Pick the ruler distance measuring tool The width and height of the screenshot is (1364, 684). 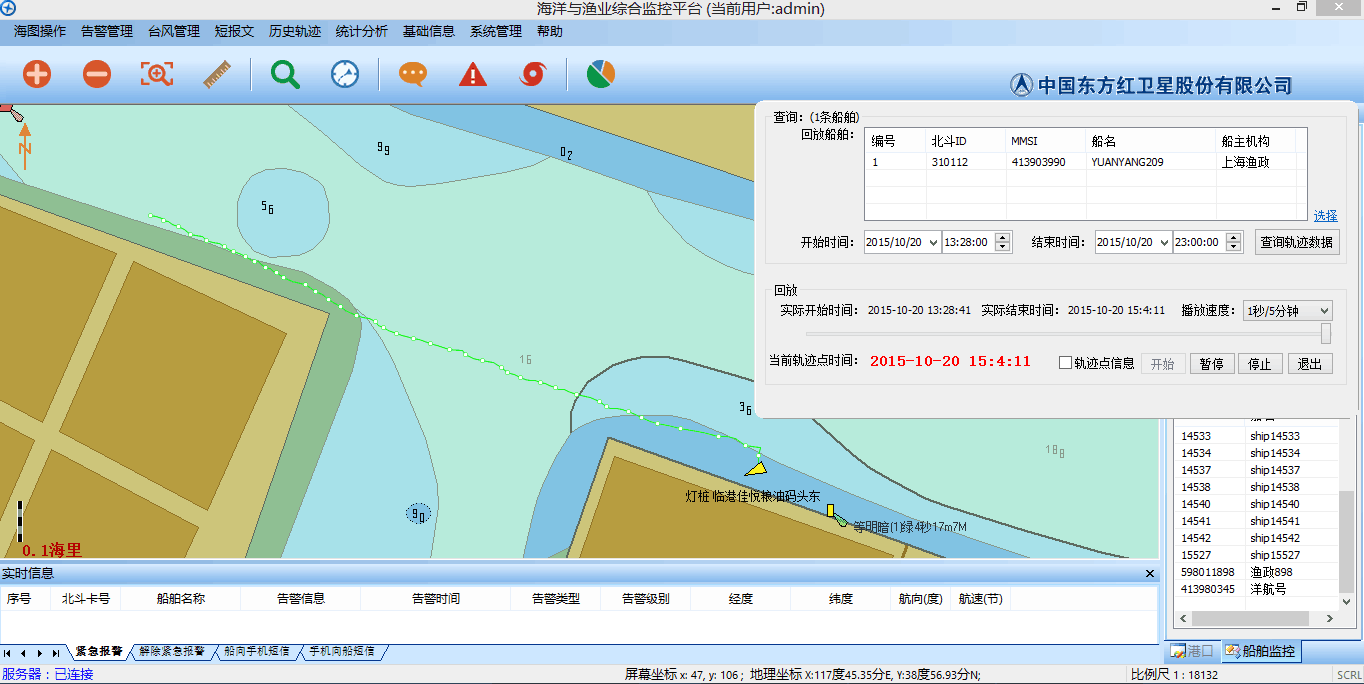[217, 74]
